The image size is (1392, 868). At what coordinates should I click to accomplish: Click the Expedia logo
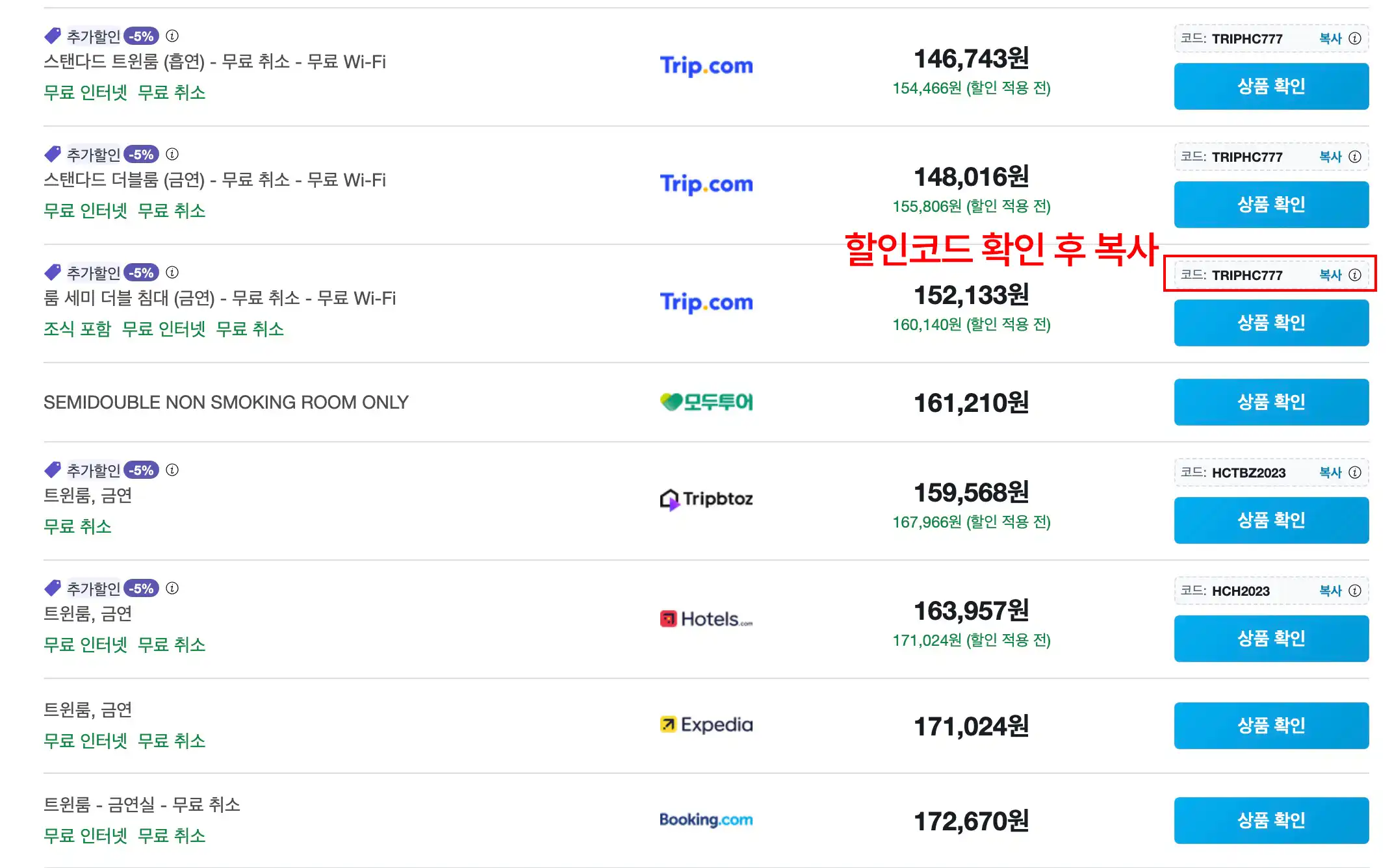pyautogui.click(x=706, y=724)
